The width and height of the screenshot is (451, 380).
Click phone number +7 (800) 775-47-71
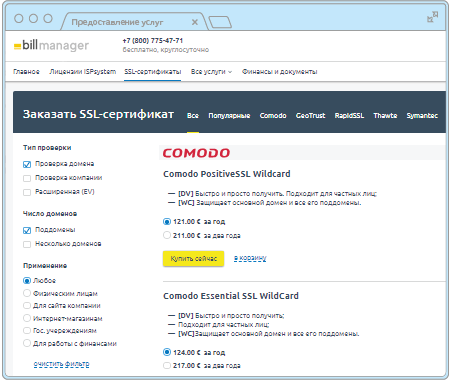coord(153,41)
